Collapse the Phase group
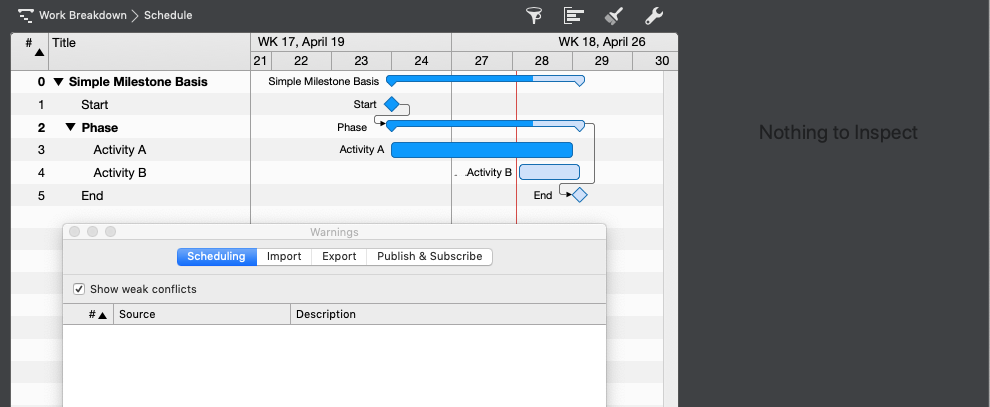The width and height of the screenshot is (990, 407). click(x=70, y=128)
